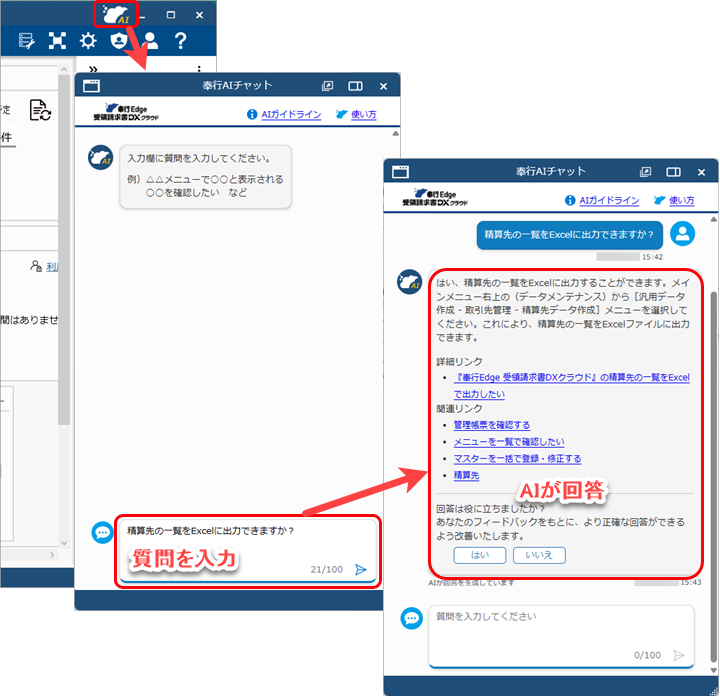The image size is (720, 696).
Task: Close the right AI chat window
Action: 701,172
